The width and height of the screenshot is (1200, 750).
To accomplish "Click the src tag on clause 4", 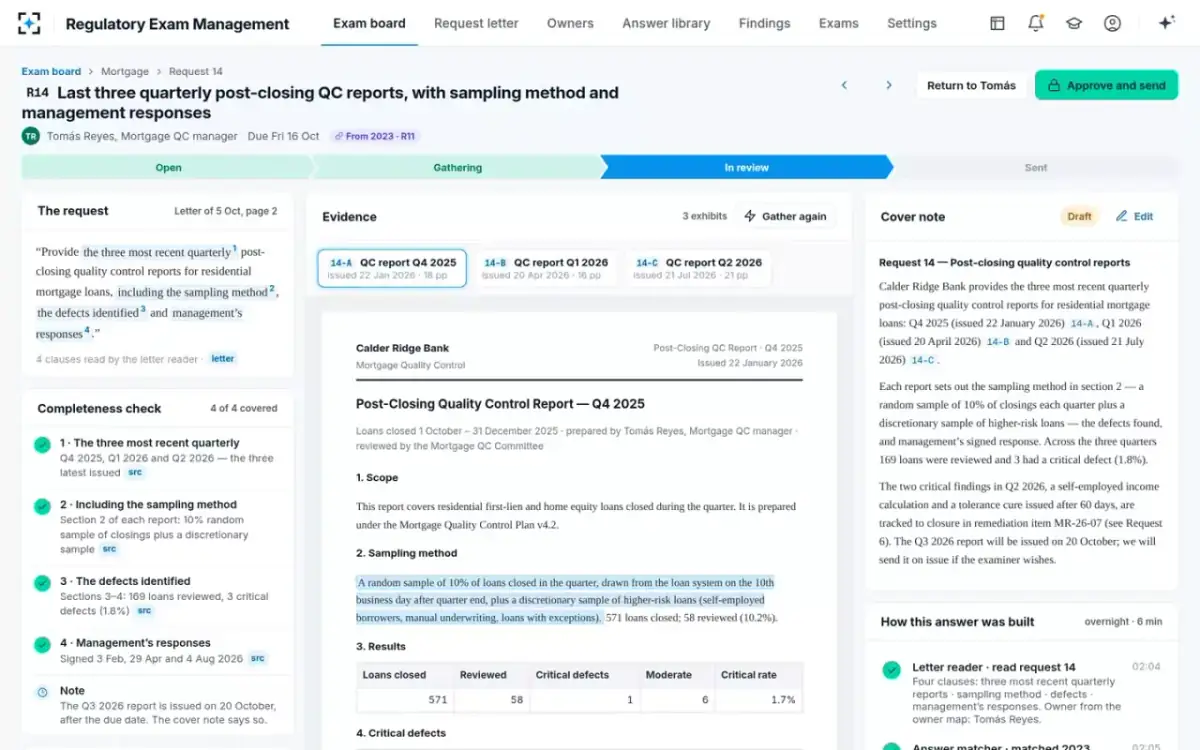I will click(x=258, y=659).
